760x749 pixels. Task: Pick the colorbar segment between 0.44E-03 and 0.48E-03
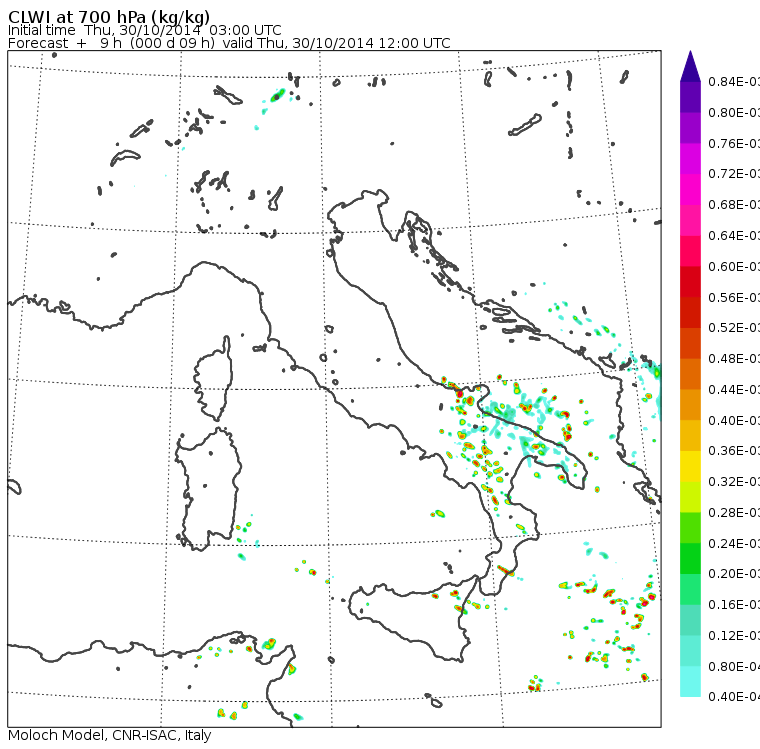(x=690, y=374)
